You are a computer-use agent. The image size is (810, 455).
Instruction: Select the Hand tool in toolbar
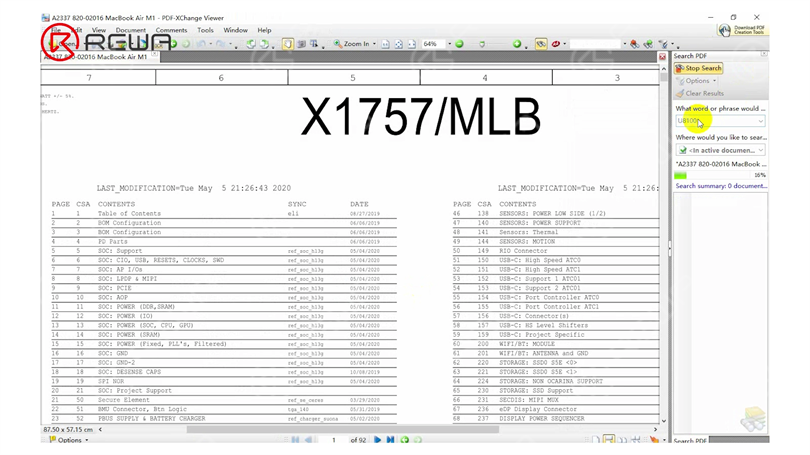coord(288,44)
